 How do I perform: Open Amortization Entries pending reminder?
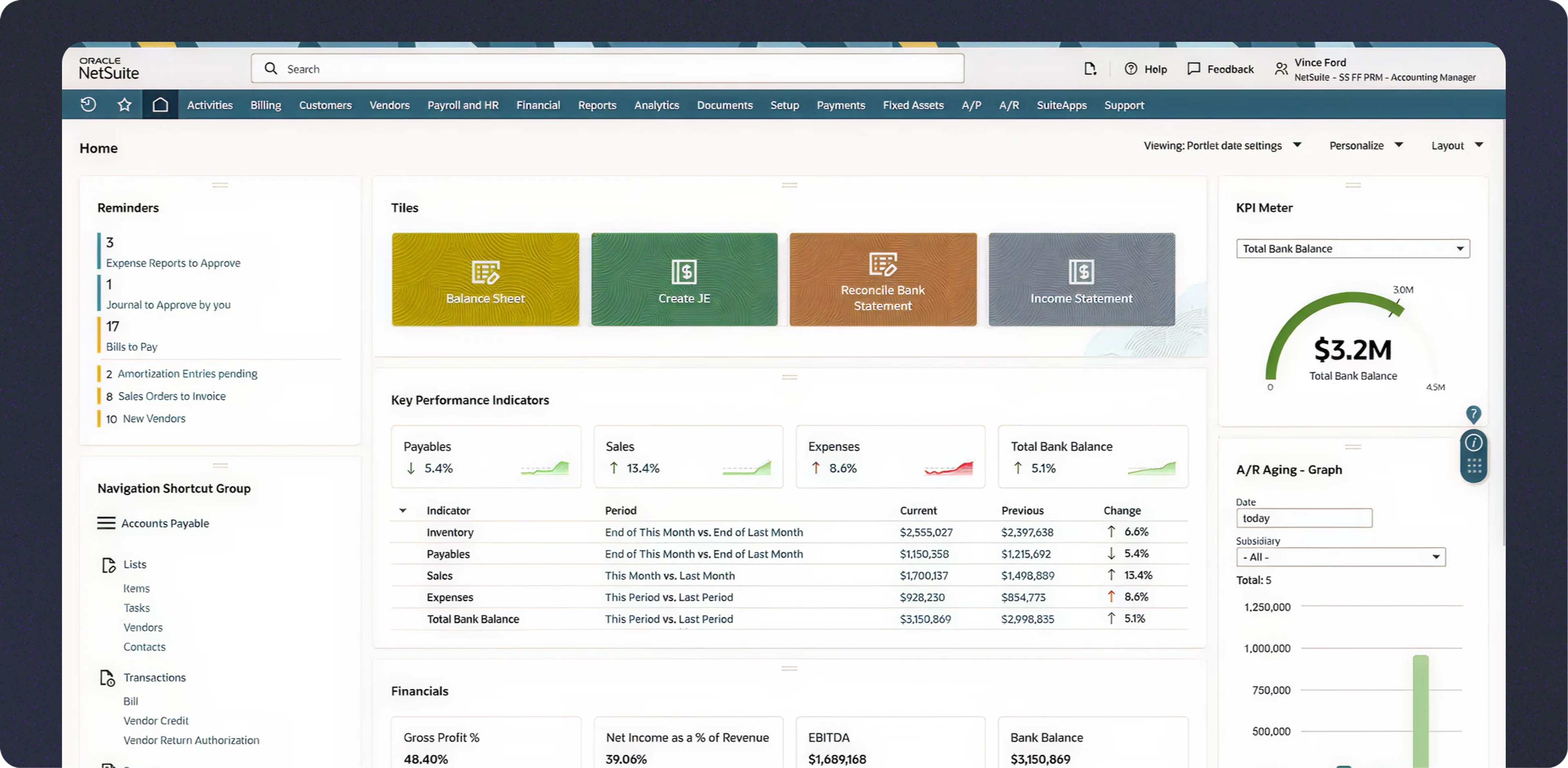click(187, 374)
